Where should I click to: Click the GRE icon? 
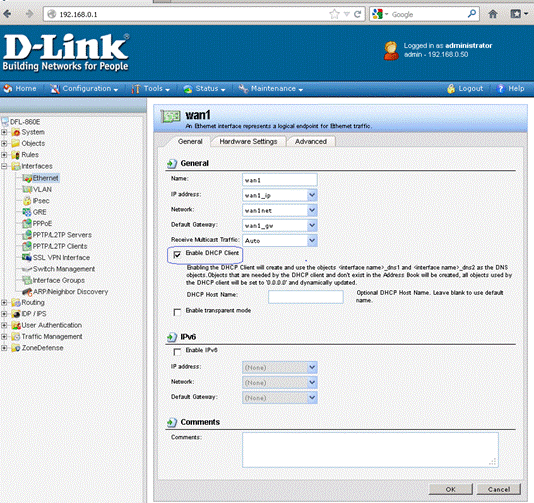point(27,212)
